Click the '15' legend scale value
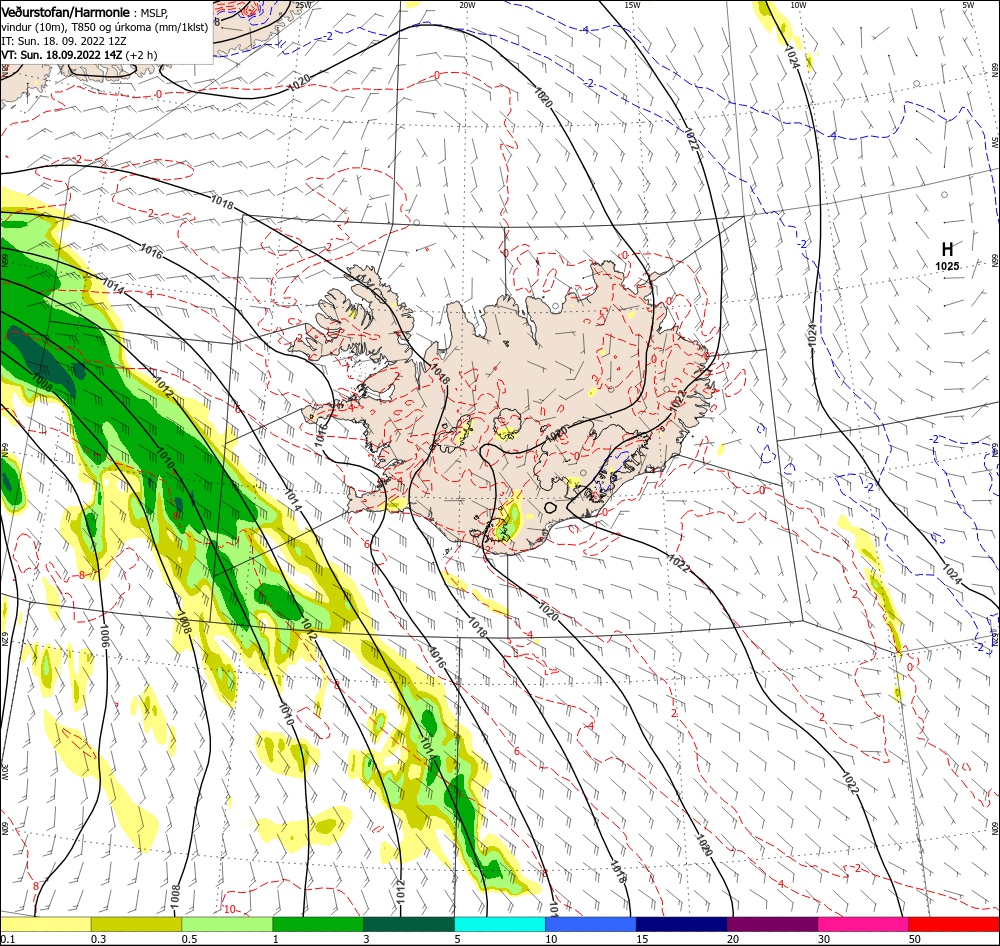The image size is (1000, 946). [x=642, y=939]
